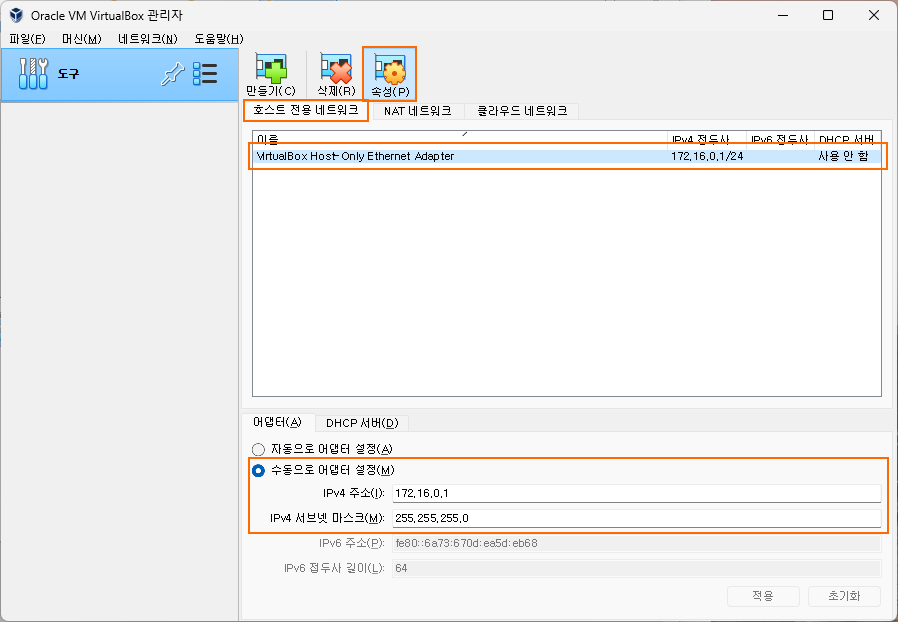
Task: Switch to 호스트 전용 네트워크 tab
Action: (306, 110)
